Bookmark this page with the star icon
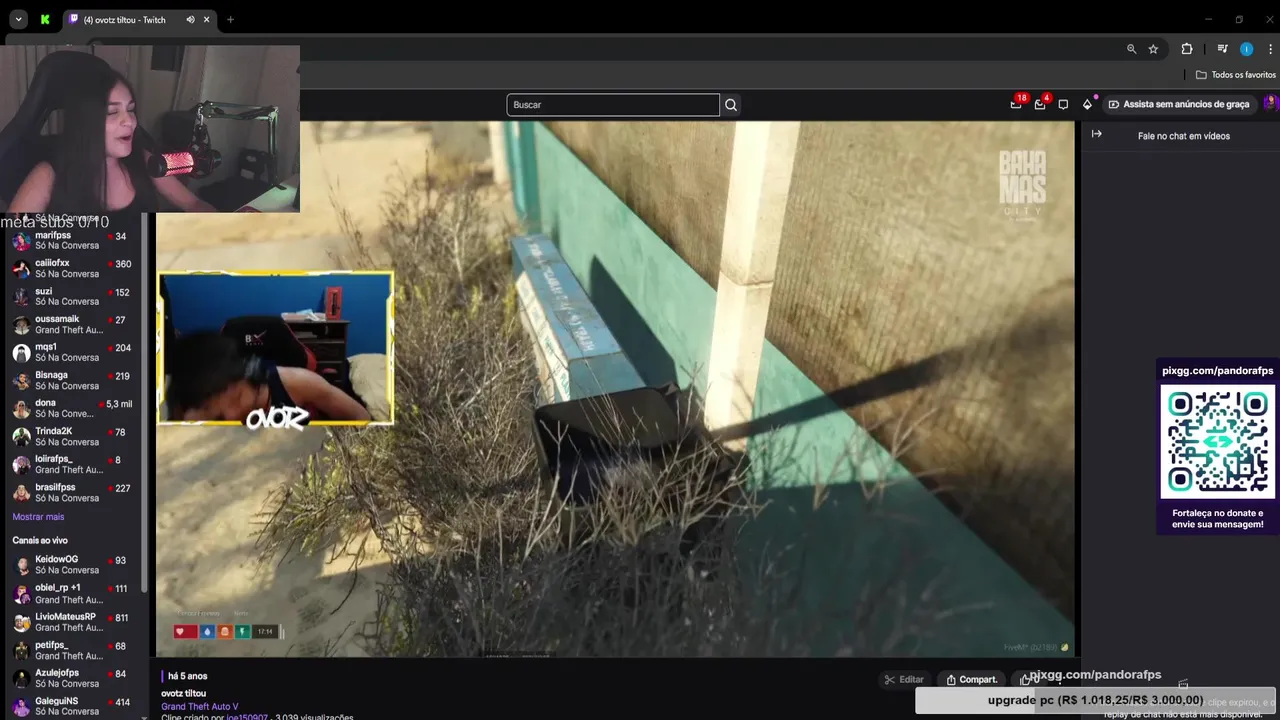 [1153, 49]
